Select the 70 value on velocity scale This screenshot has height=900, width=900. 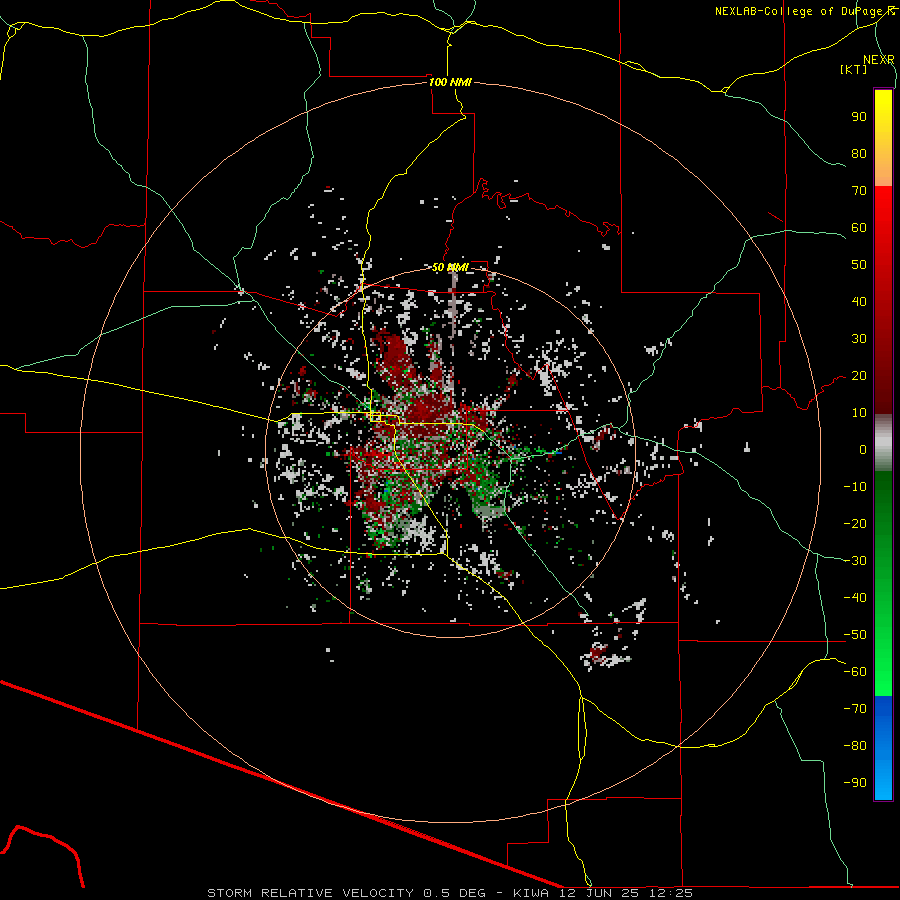click(859, 191)
